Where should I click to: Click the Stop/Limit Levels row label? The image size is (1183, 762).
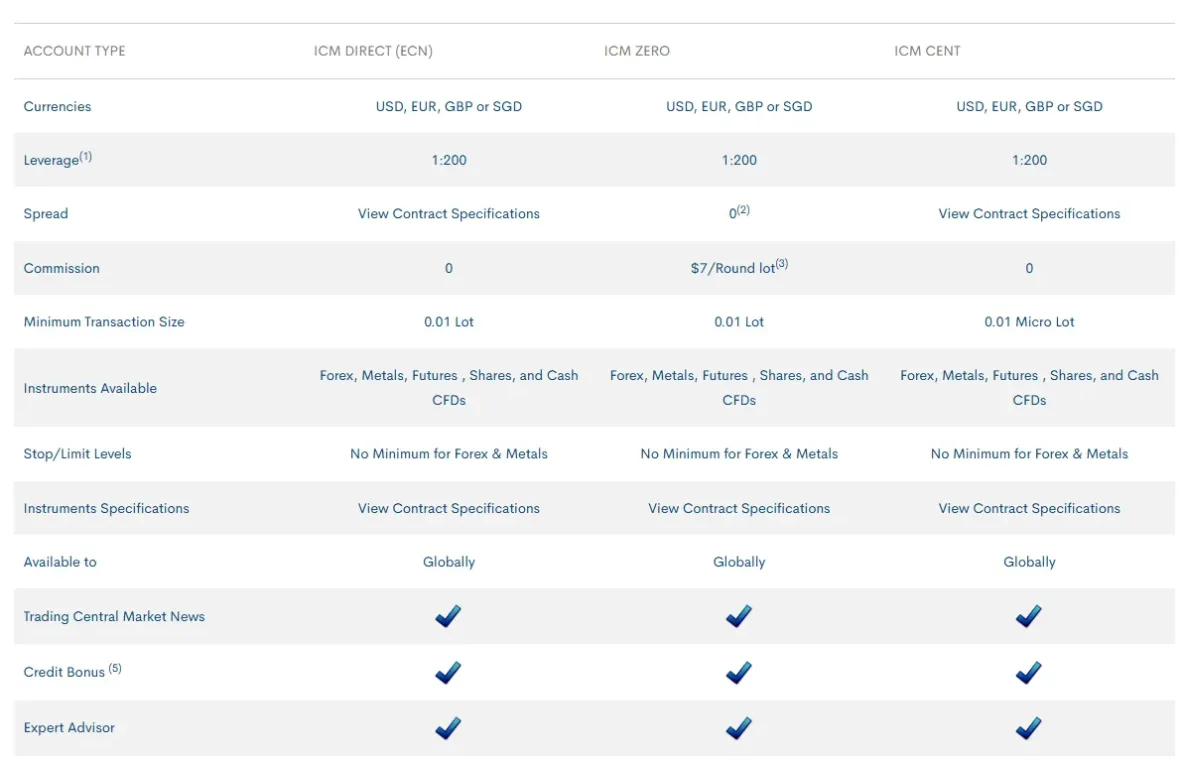pyautogui.click(x=77, y=453)
